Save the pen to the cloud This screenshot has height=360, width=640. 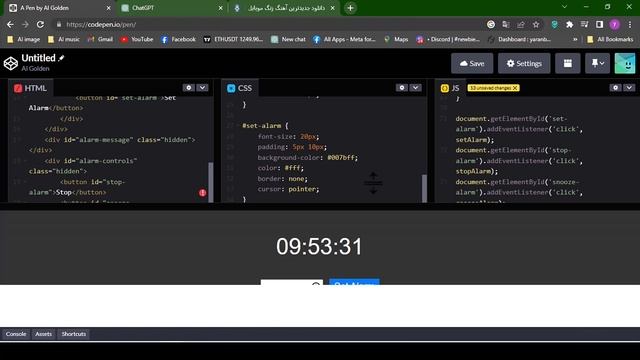click(x=472, y=63)
